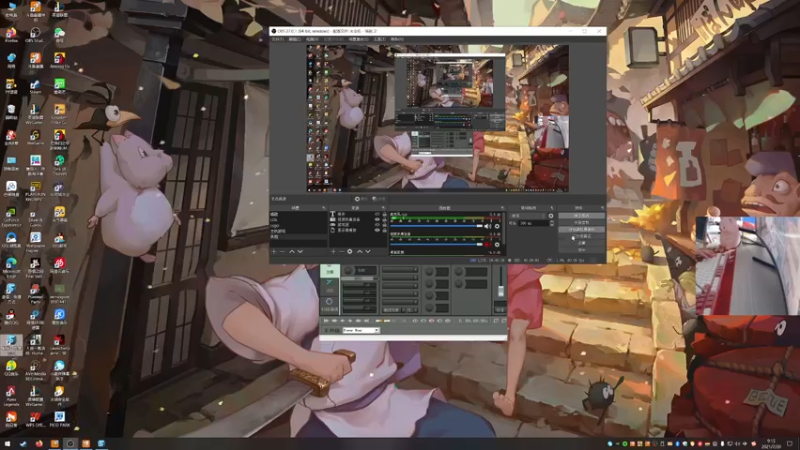Toggle lock on game capture source
Viewport: 800px width, 450px height.
pos(384,224)
